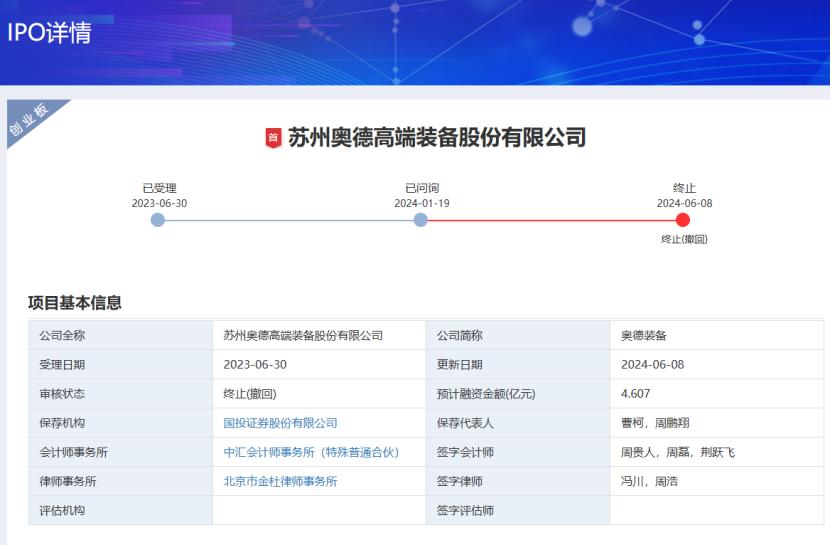831x545 pixels.
Task: Click the 曹柯，周鹏翔 sponsor representatives cell
Action: pos(655,423)
